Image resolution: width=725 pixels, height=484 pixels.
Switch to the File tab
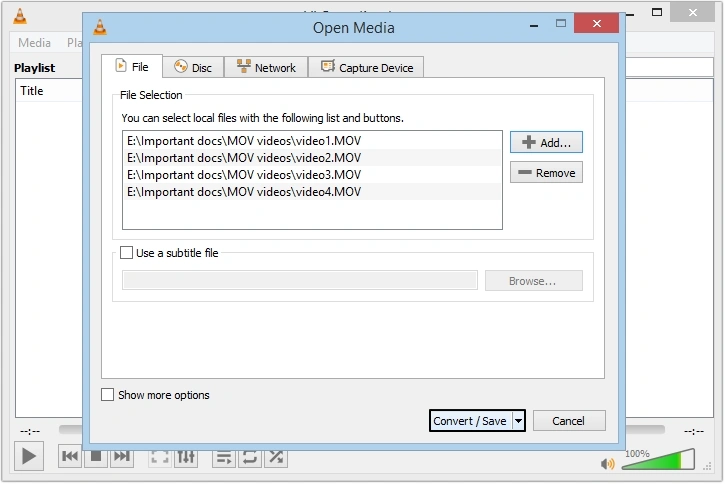point(132,67)
